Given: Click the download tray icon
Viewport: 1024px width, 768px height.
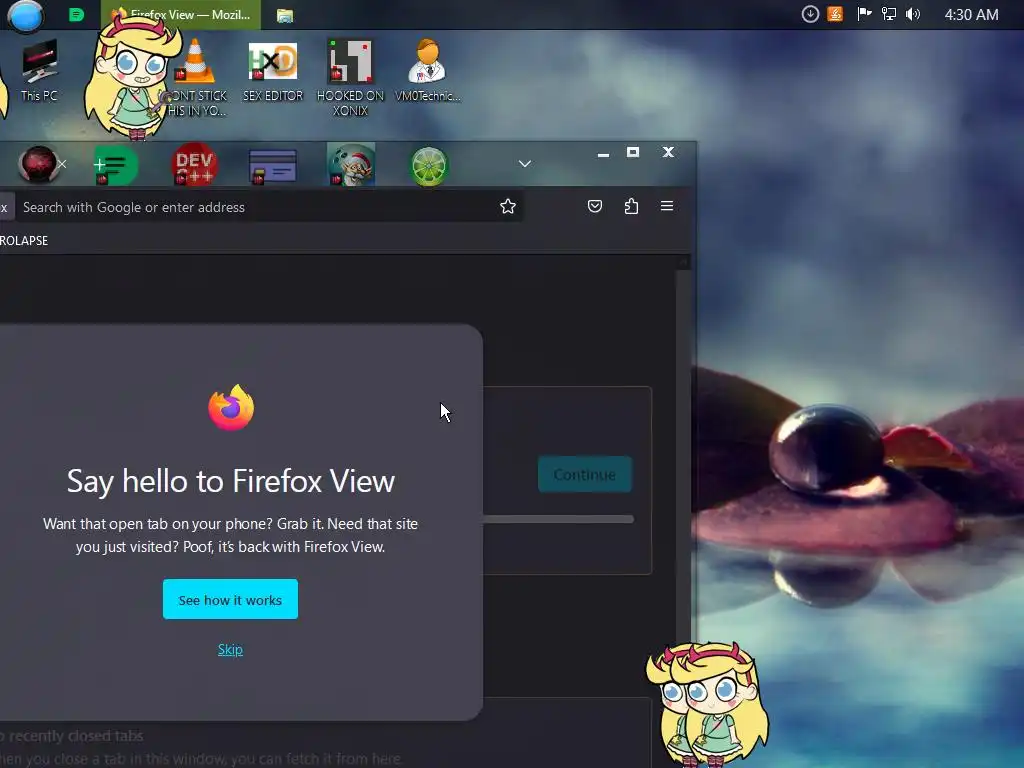Looking at the screenshot, I should pyautogui.click(x=810, y=14).
